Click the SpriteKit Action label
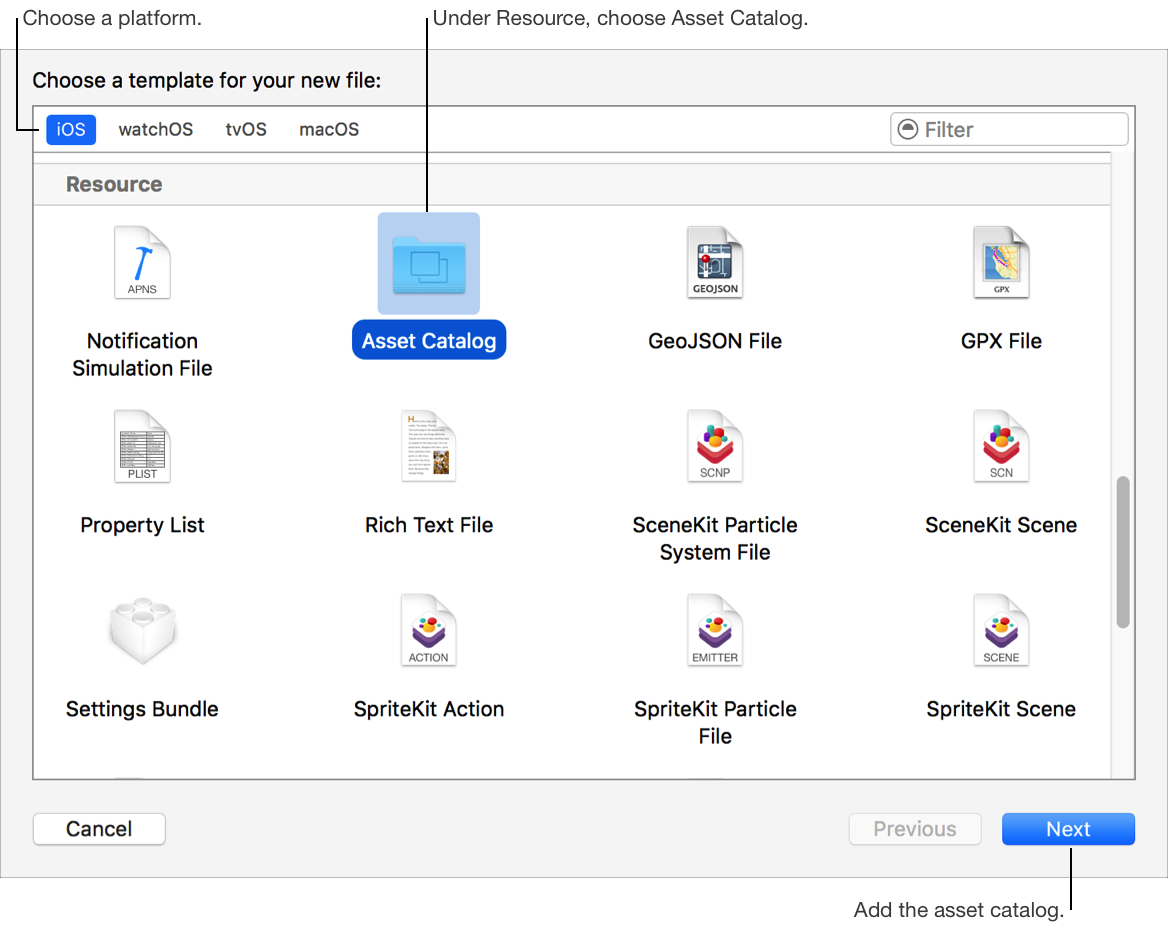Screen dimensions: 1168x928 (429, 709)
